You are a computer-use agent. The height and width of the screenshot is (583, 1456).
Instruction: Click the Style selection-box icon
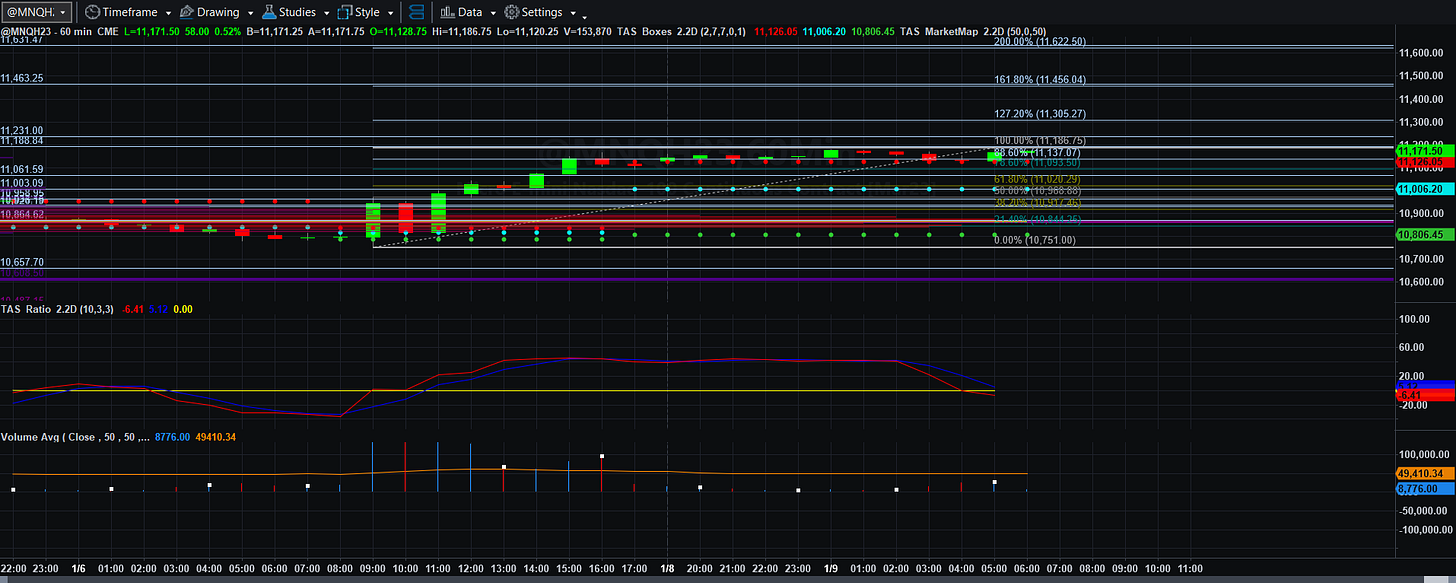click(x=345, y=12)
